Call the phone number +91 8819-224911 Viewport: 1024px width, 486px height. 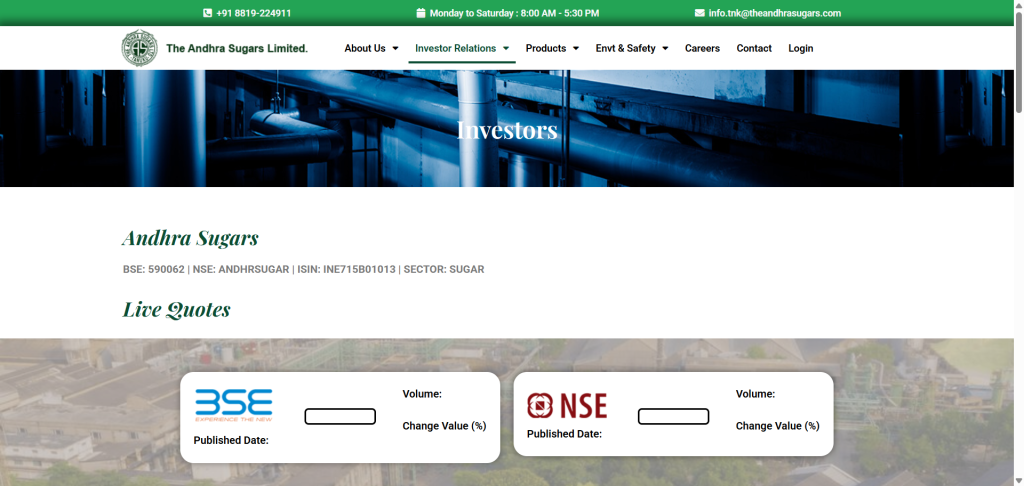coord(254,13)
